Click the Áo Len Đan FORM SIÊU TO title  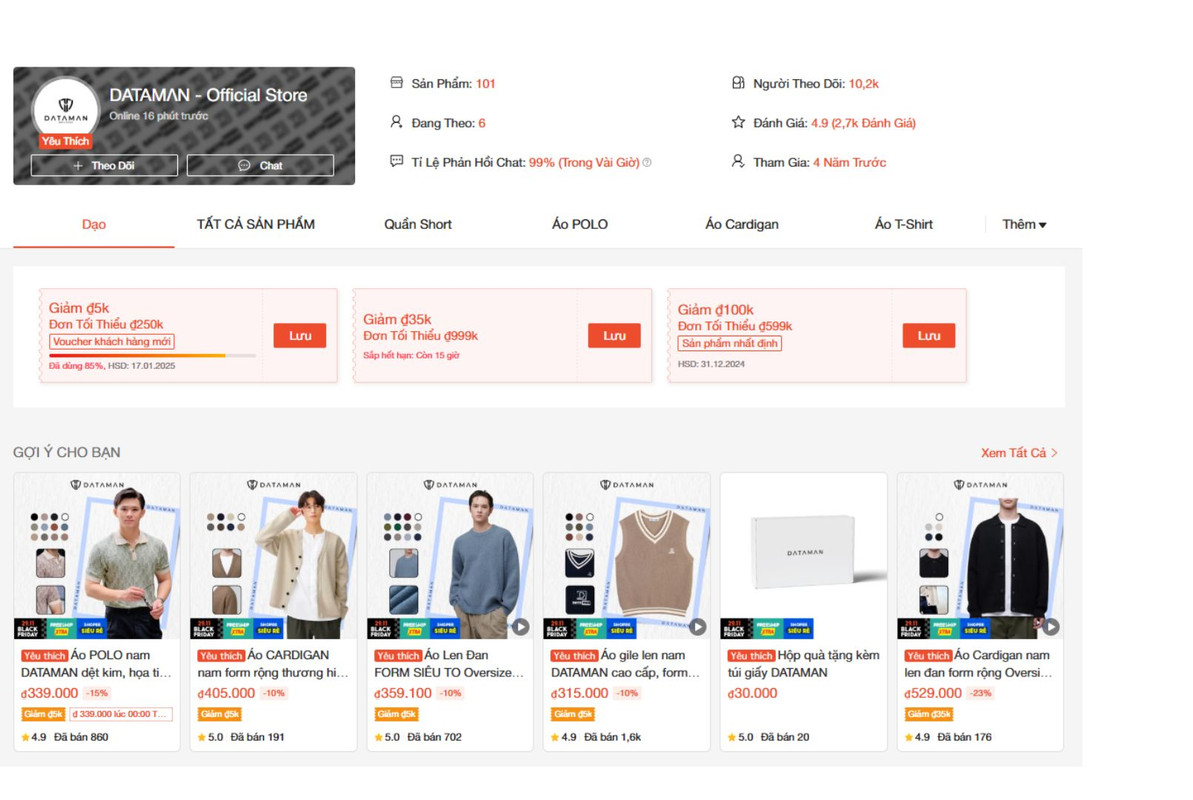[450, 664]
